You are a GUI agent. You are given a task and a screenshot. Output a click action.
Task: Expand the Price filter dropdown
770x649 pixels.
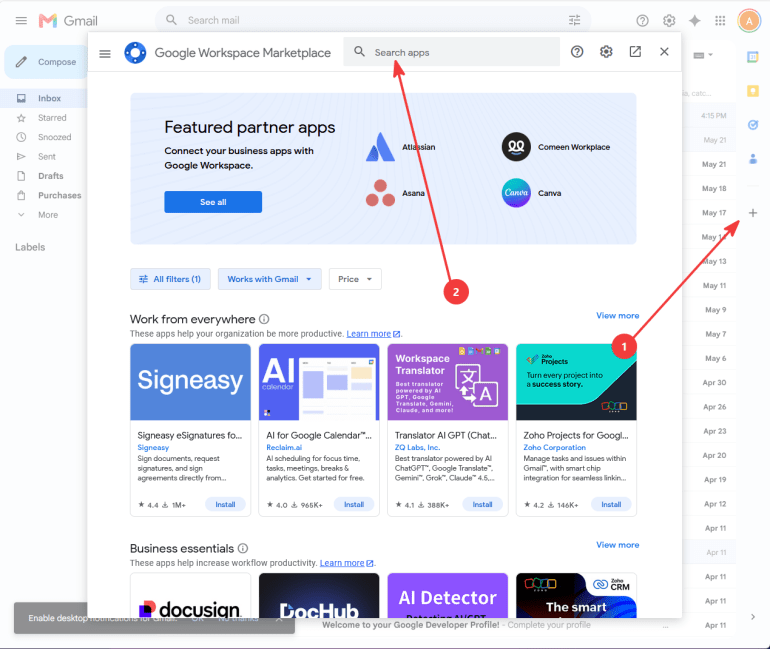pyautogui.click(x=355, y=279)
